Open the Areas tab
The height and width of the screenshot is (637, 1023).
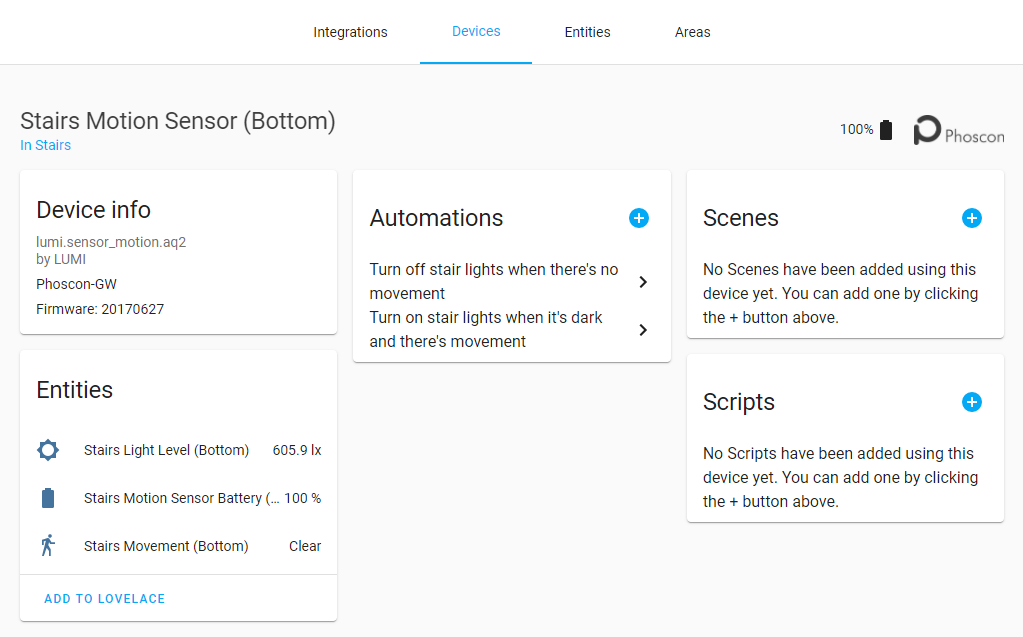click(692, 32)
